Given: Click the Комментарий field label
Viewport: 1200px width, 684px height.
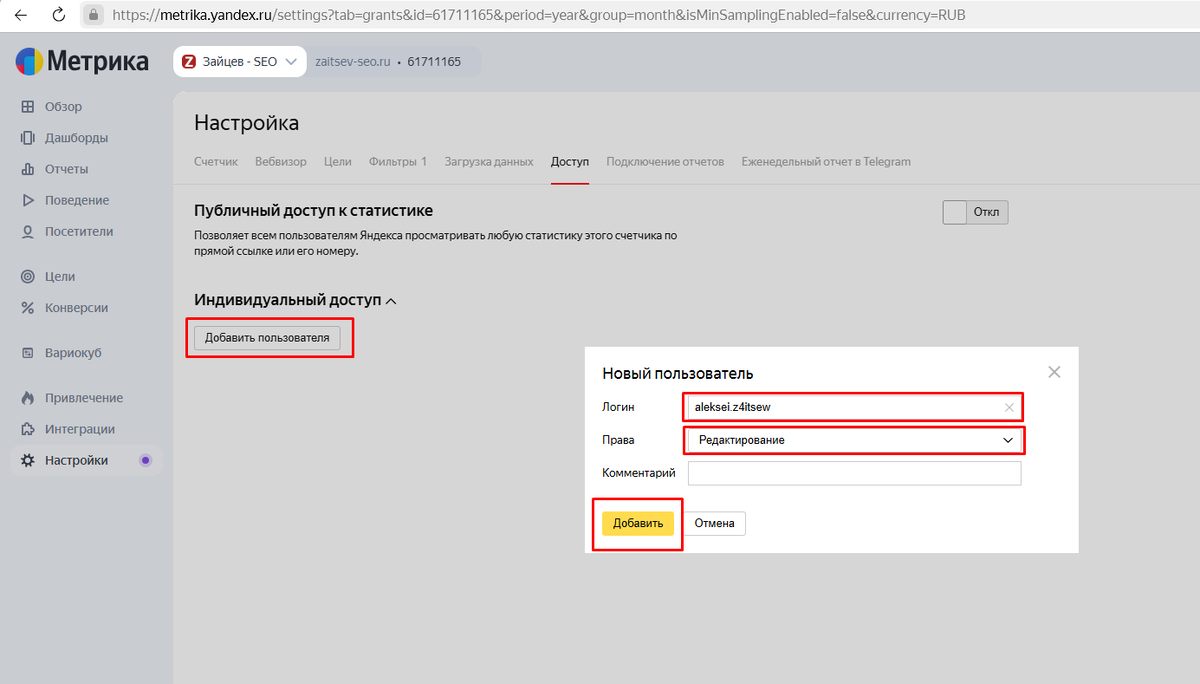Looking at the screenshot, I should click(x=639, y=473).
